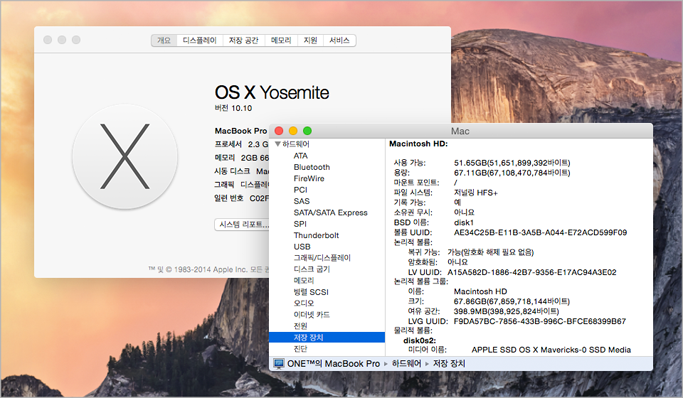
Task: Select SATA/SATA Express entry
Action: [x=331, y=212]
